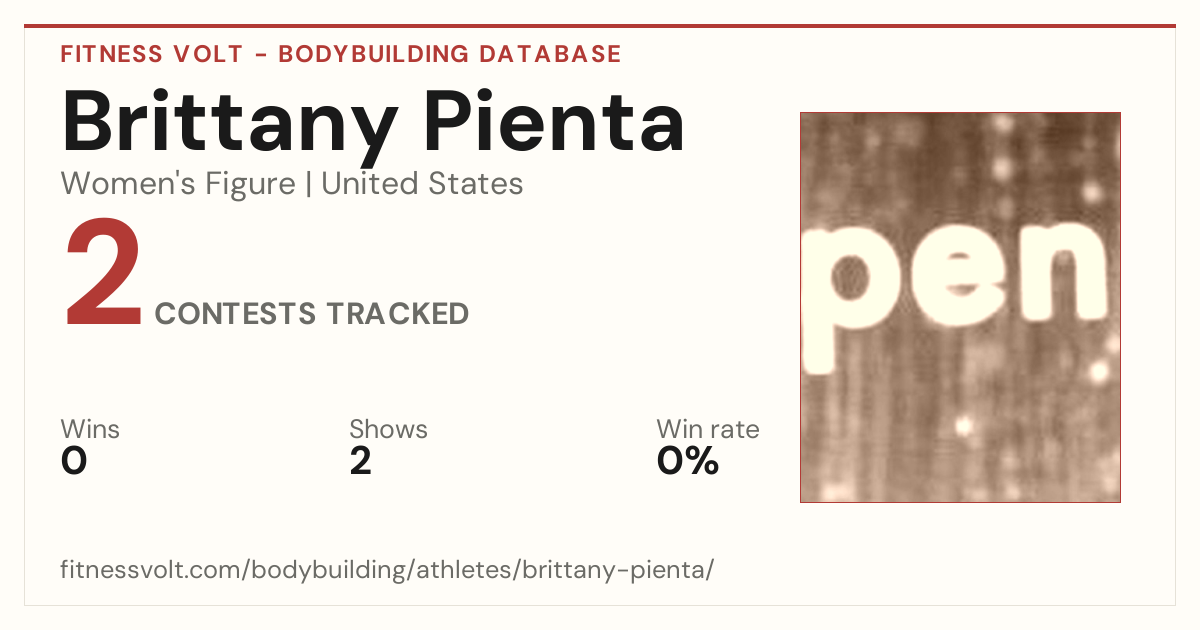Open the athlete photo thumbnail
This screenshot has height=630, width=1200.
[960, 307]
